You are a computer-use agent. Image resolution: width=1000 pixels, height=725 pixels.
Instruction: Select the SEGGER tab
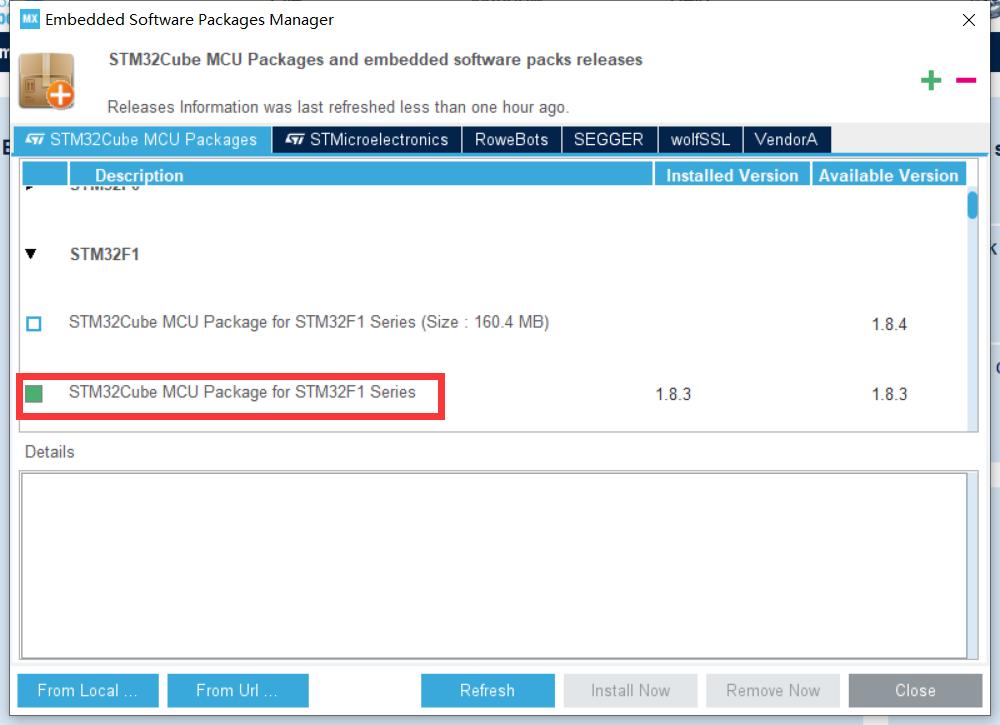[x=609, y=140]
